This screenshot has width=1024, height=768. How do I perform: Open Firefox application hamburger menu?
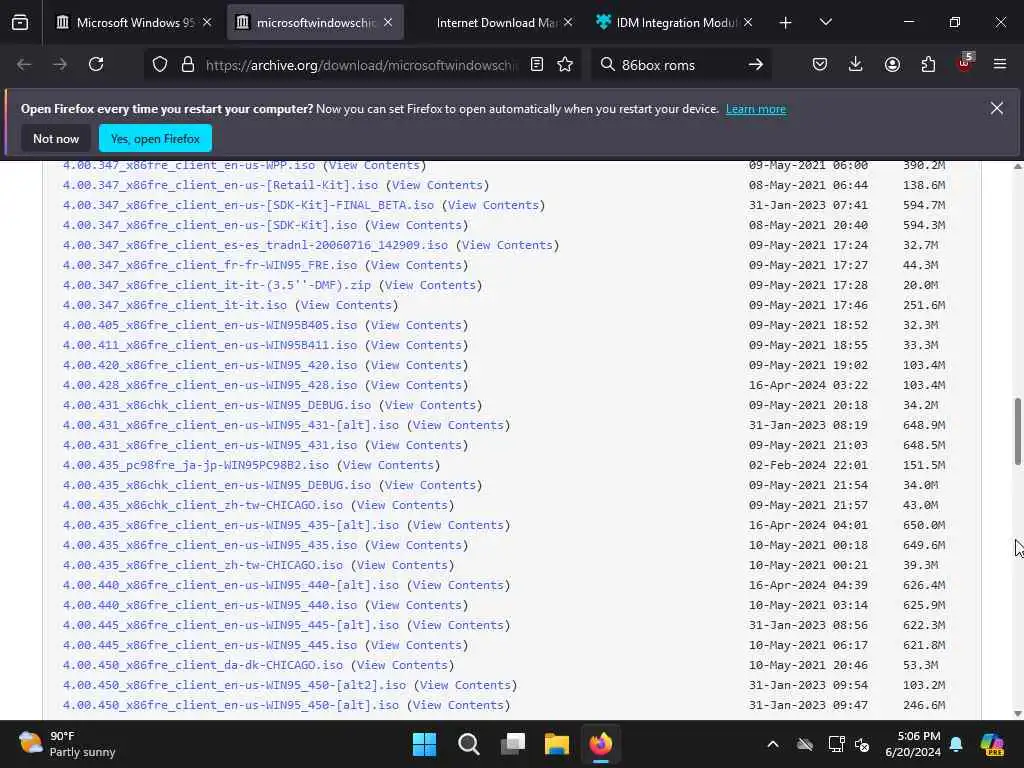(x=1000, y=64)
